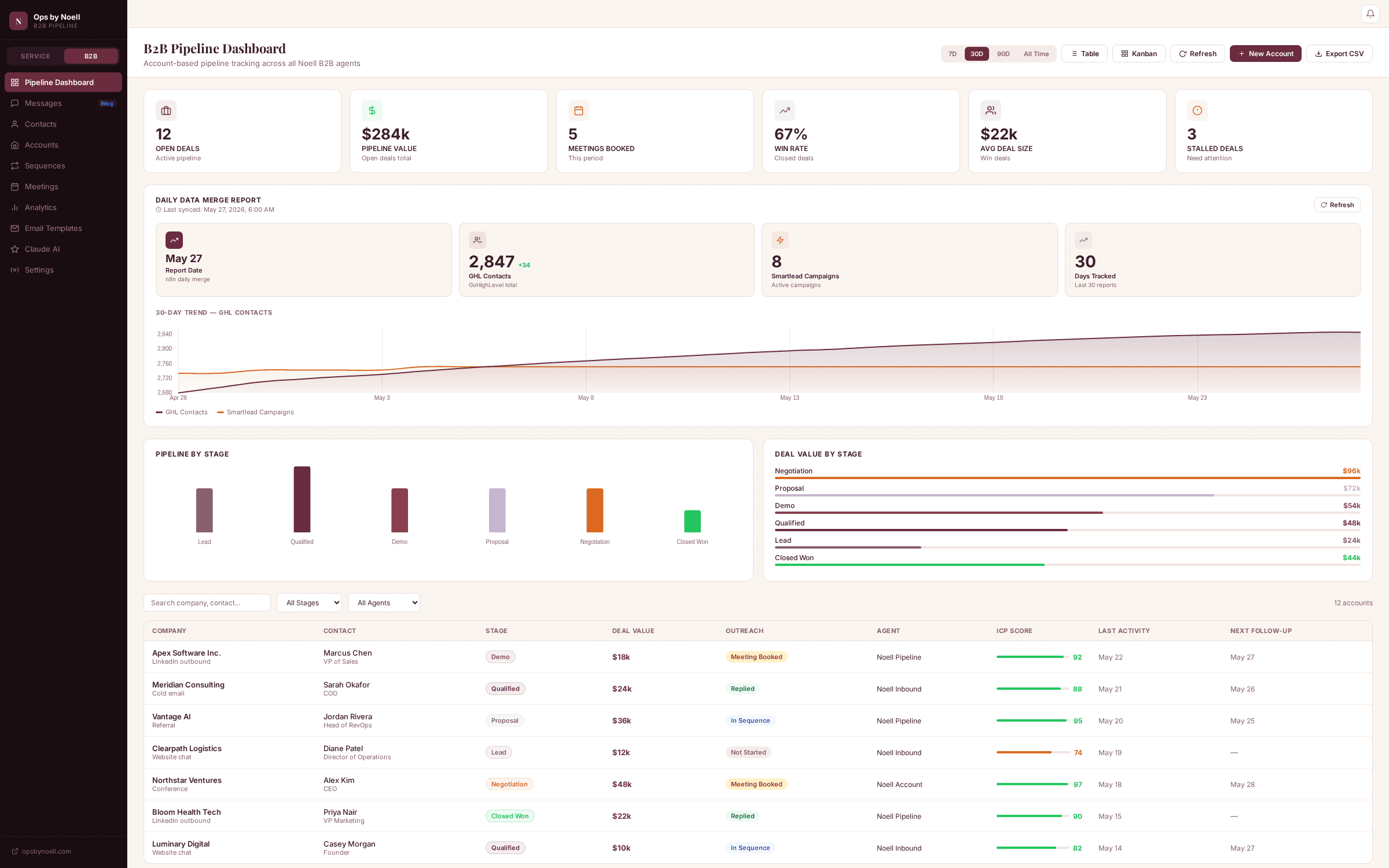The width and height of the screenshot is (1389, 868).
Task: Click the Vantage AI company name
Action: (x=171, y=716)
